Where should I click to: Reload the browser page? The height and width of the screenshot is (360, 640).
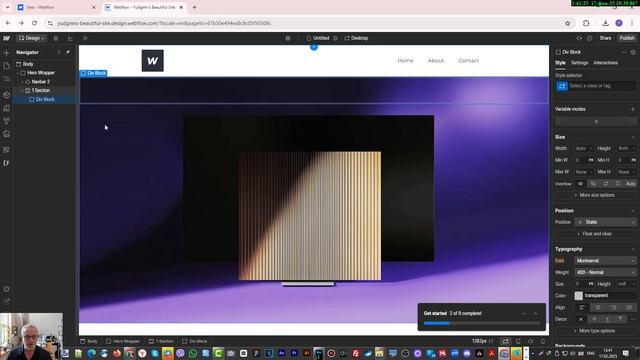click(34, 23)
